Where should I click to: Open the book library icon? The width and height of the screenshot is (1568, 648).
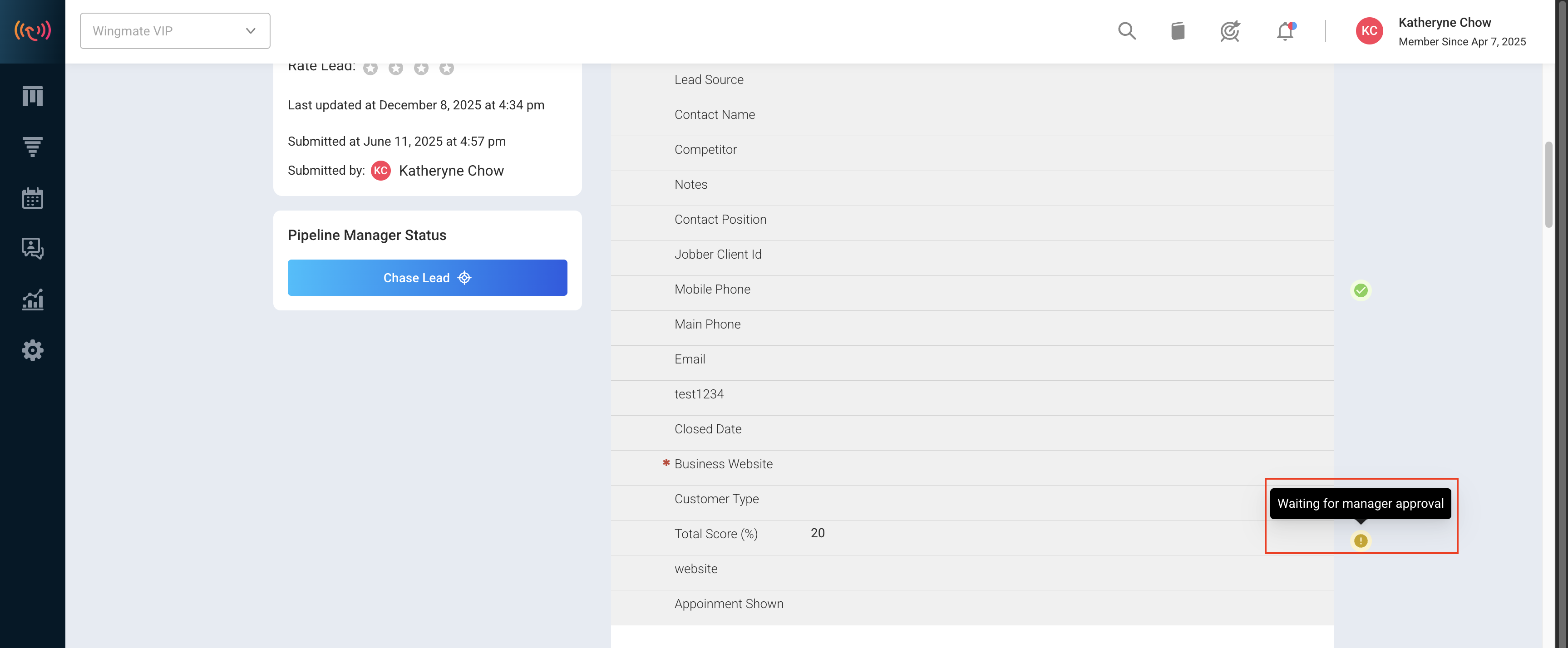point(1178,31)
